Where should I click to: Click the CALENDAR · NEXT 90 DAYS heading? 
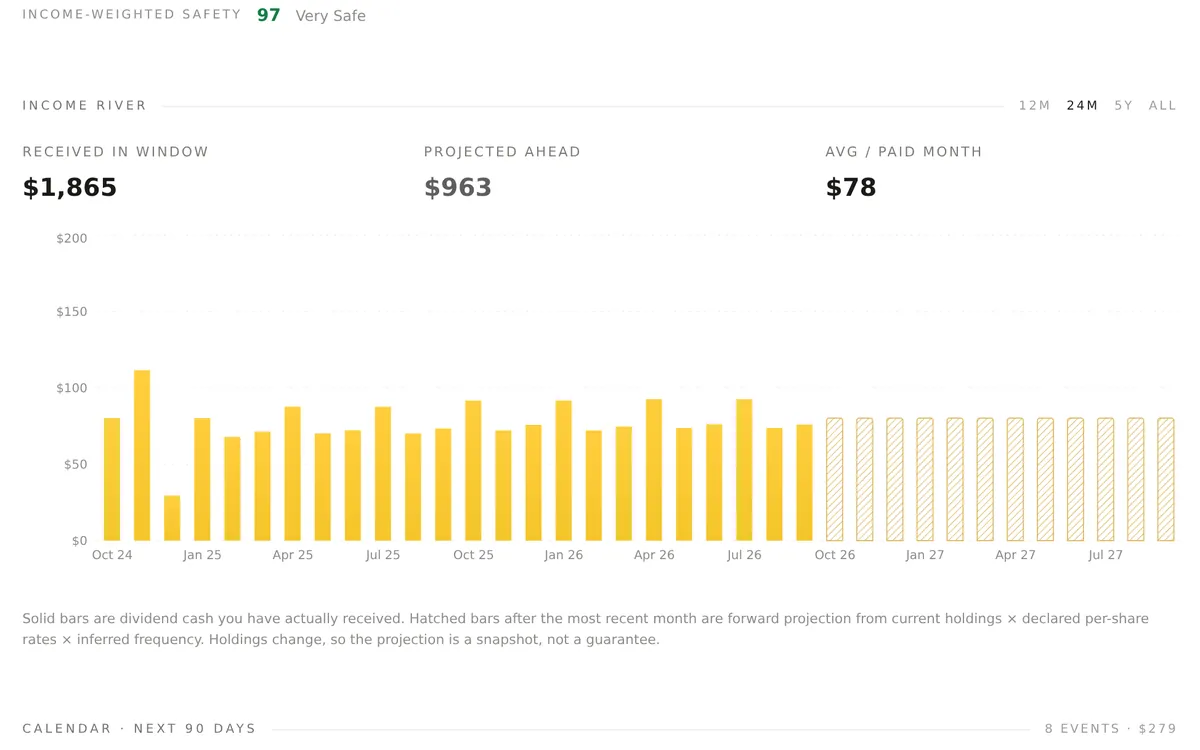140,728
